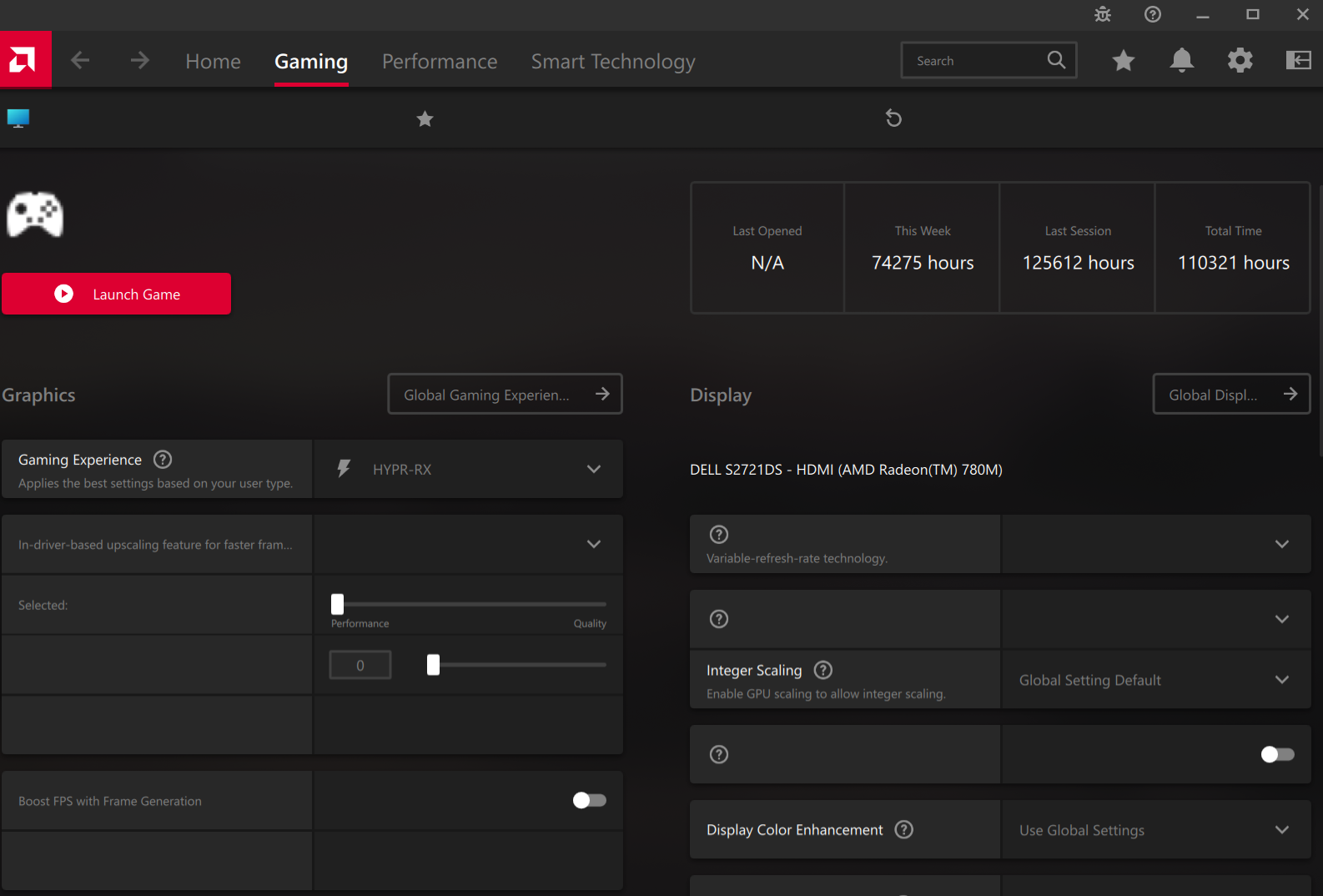The width and height of the screenshot is (1323, 896).
Task: Open Integer Scaling Global Setting Default dropdown
Action: [1156, 680]
